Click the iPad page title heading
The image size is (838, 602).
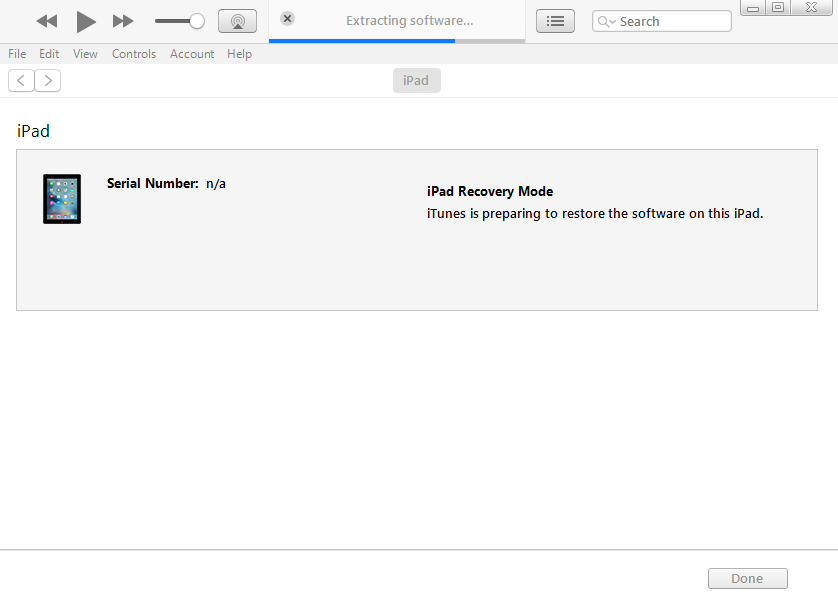coord(33,131)
